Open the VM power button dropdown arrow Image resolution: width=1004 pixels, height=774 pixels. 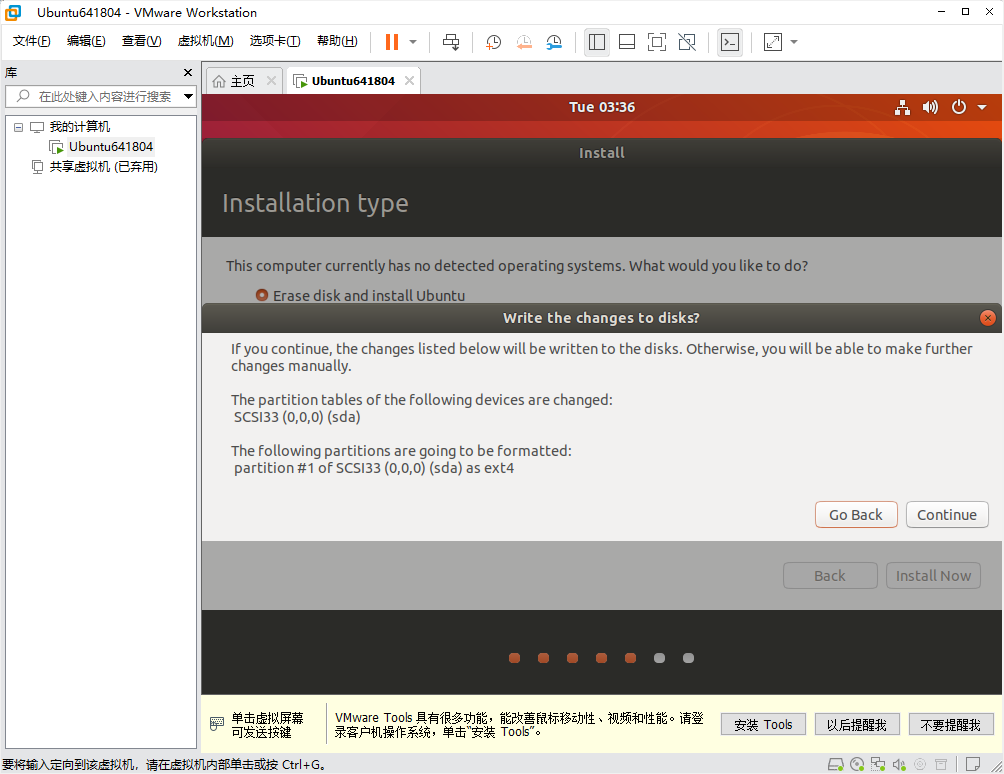click(981, 107)
